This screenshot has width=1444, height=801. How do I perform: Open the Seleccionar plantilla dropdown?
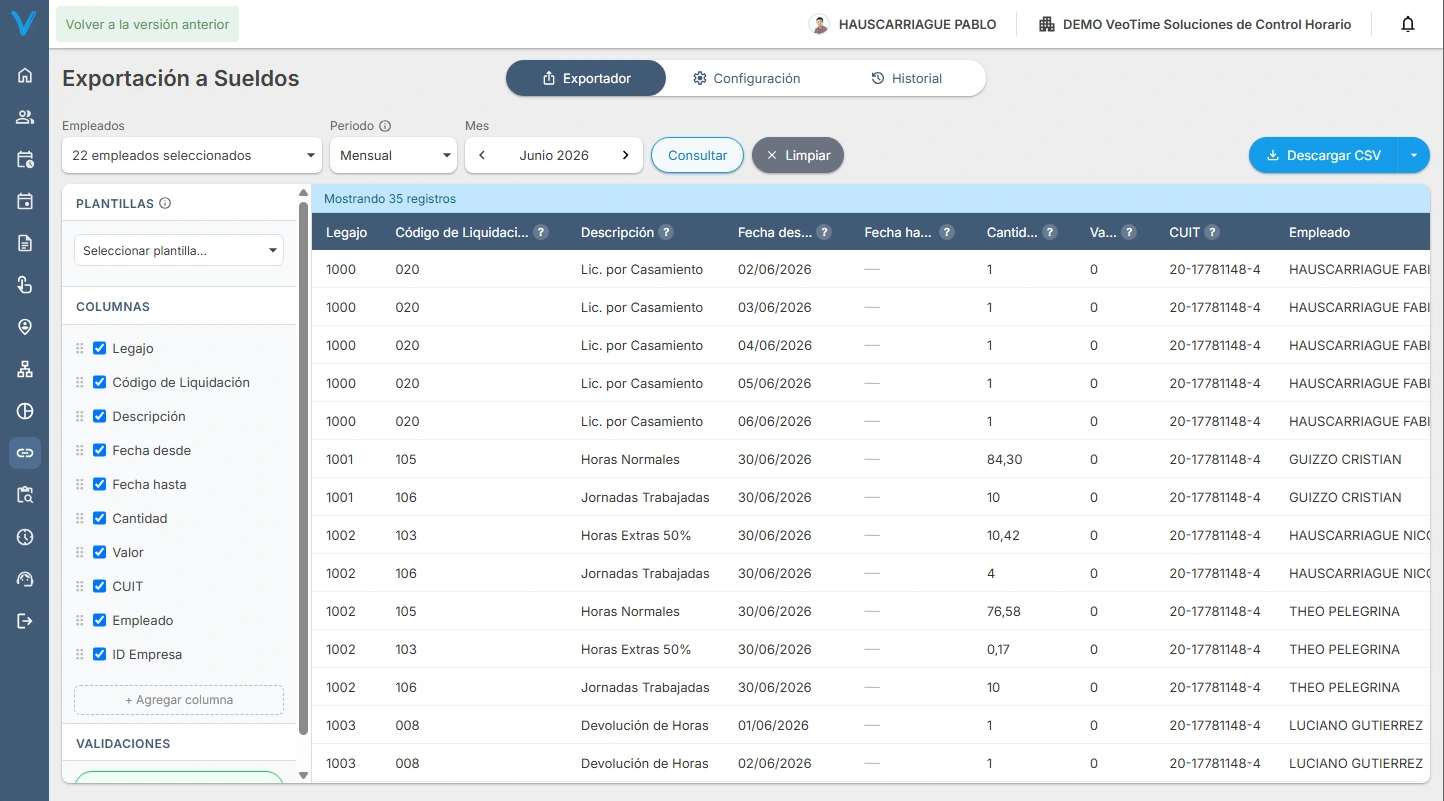(x=179, y=250)
